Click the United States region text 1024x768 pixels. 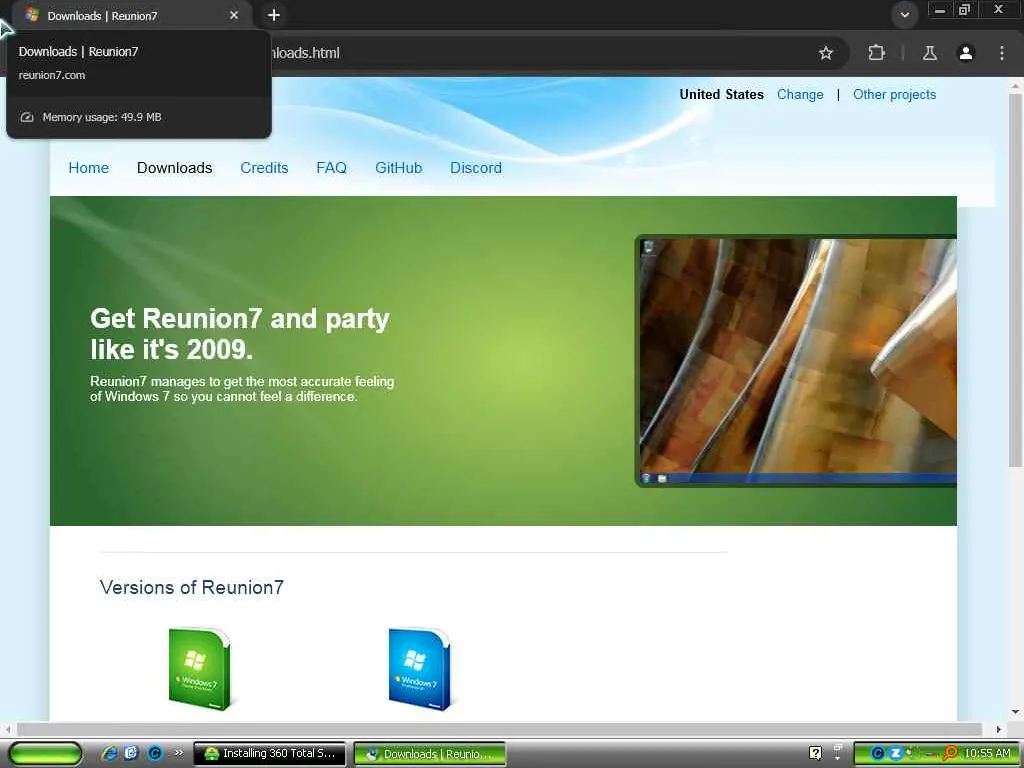click(722, 95)
